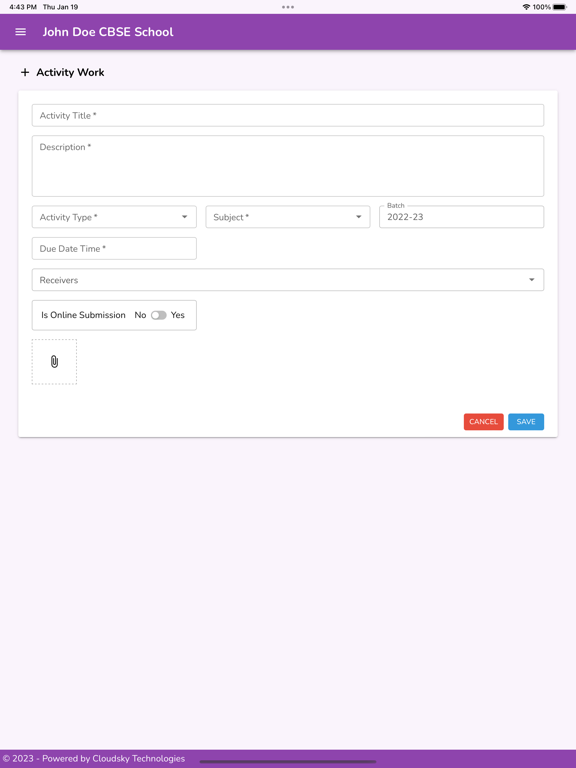Click the 'Yes' label next to the switch

click(177, 315)
